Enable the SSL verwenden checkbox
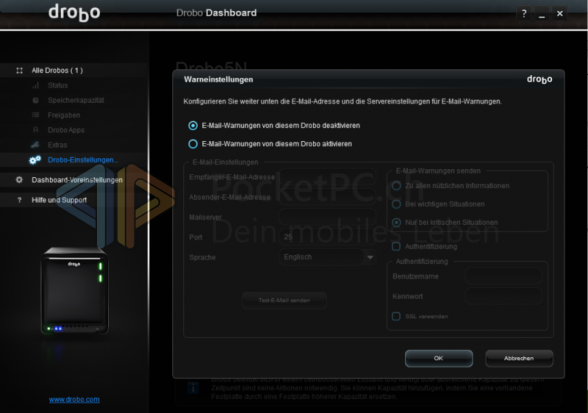Image resolution: width=588 pixels, height=413 pixels. (396, 316)
